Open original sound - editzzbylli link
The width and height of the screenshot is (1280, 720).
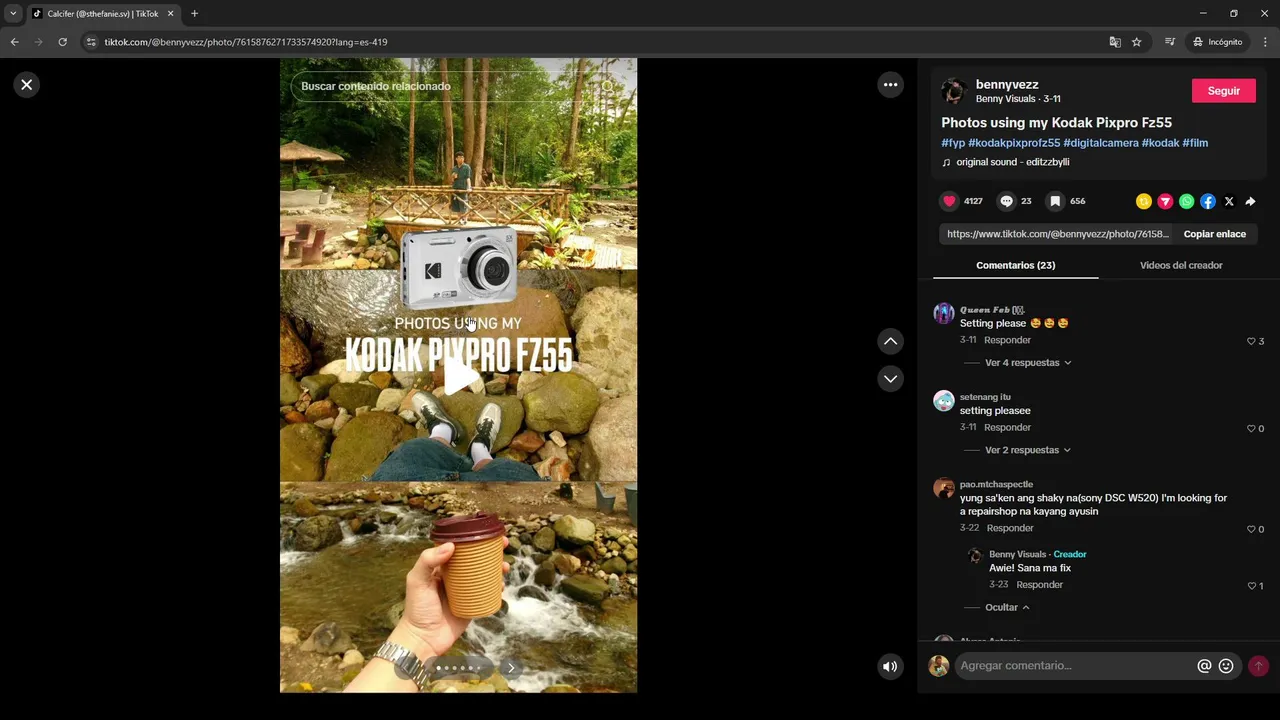1012,162
